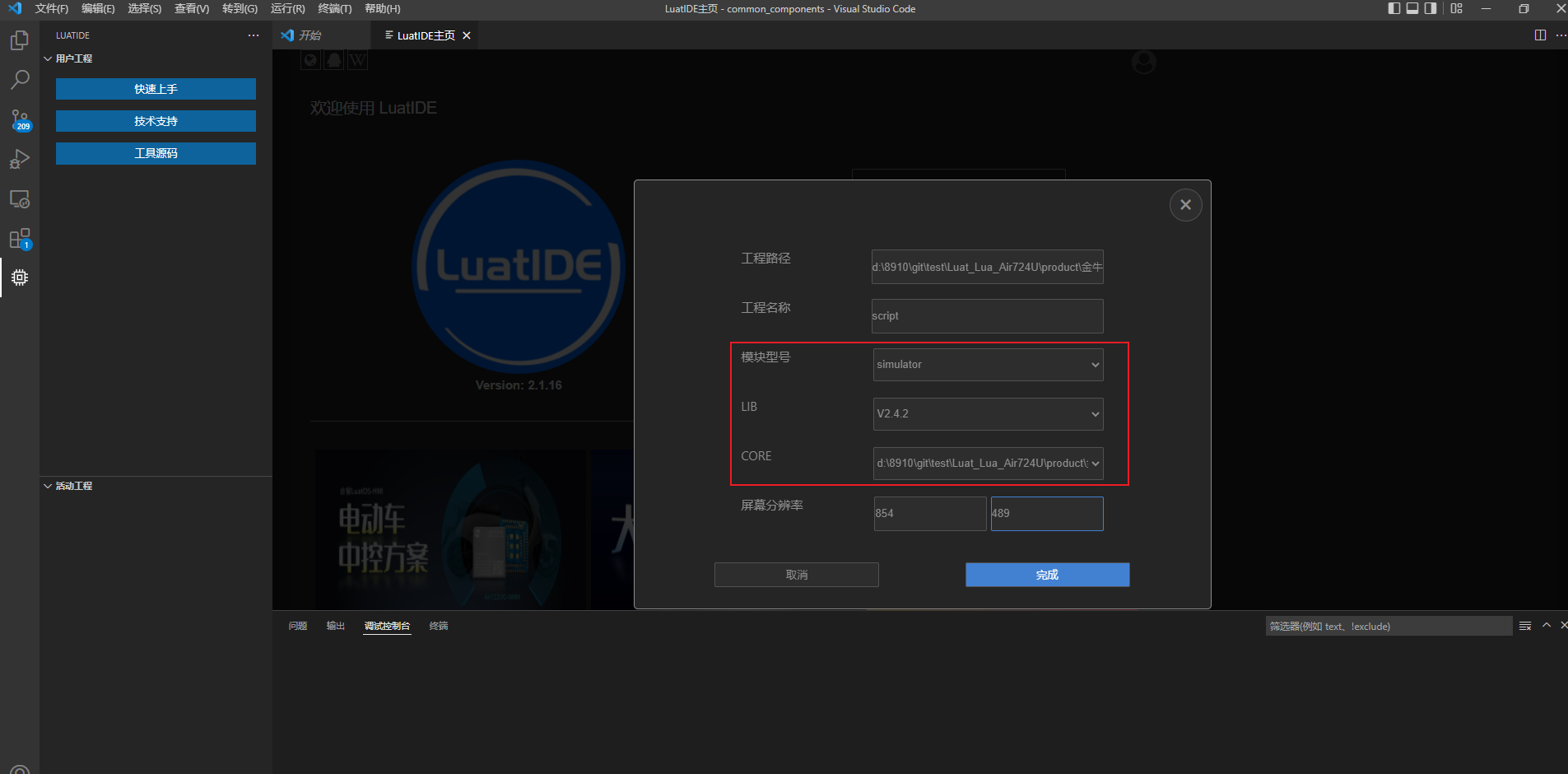1568x774 pixels.
Task: Open the 编辑(E) menu
Action: pos(98,9)
